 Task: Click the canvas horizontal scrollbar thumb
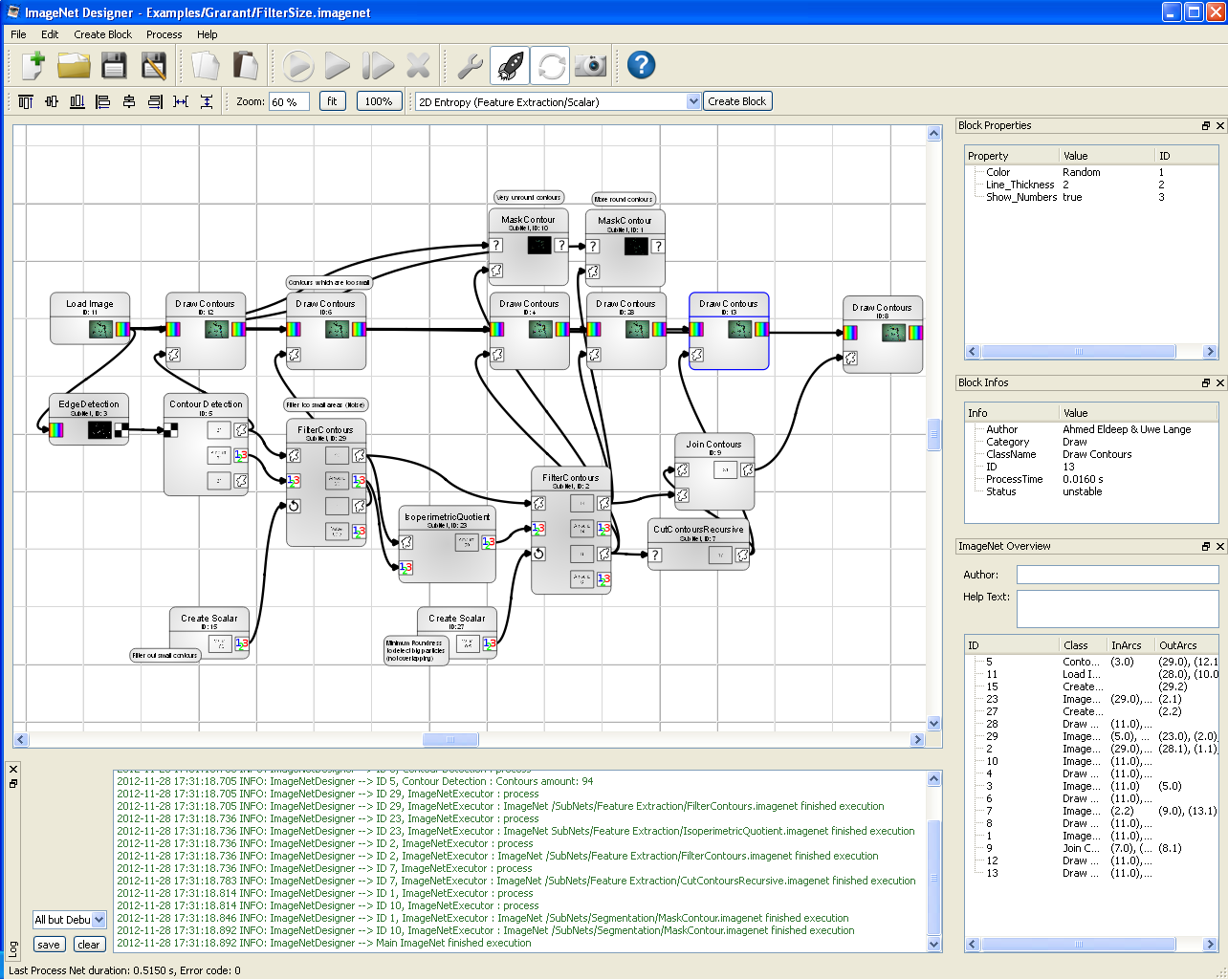pos(450,740)
